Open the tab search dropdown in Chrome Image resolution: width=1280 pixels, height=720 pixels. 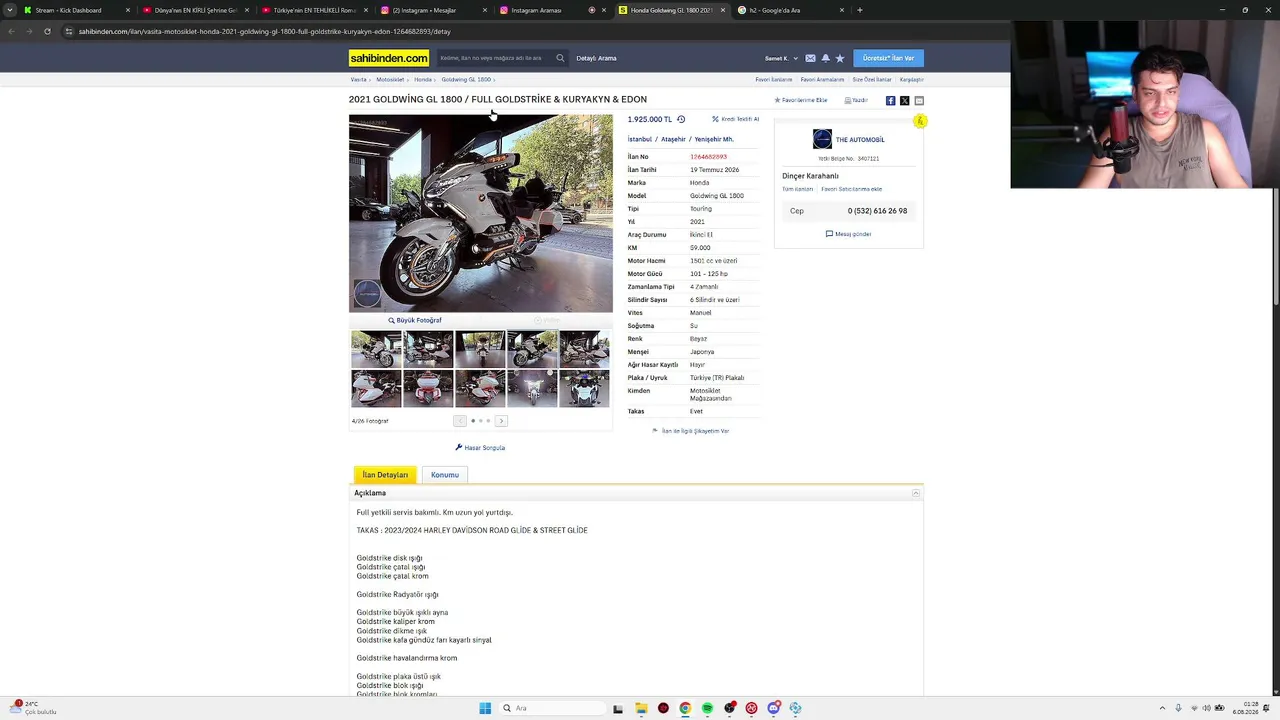coord(10,10)
